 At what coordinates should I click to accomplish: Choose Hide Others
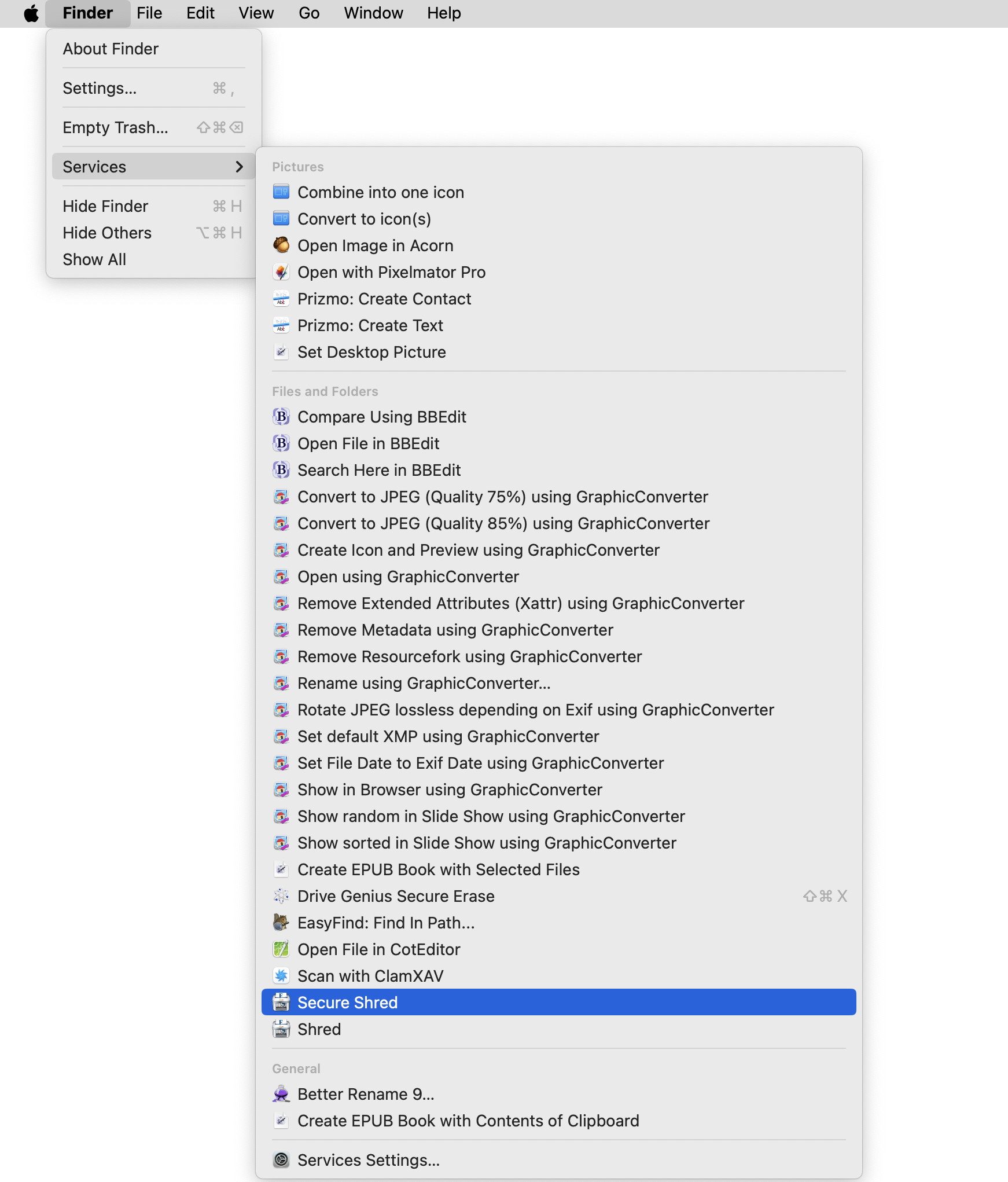[x=154, y=233]
